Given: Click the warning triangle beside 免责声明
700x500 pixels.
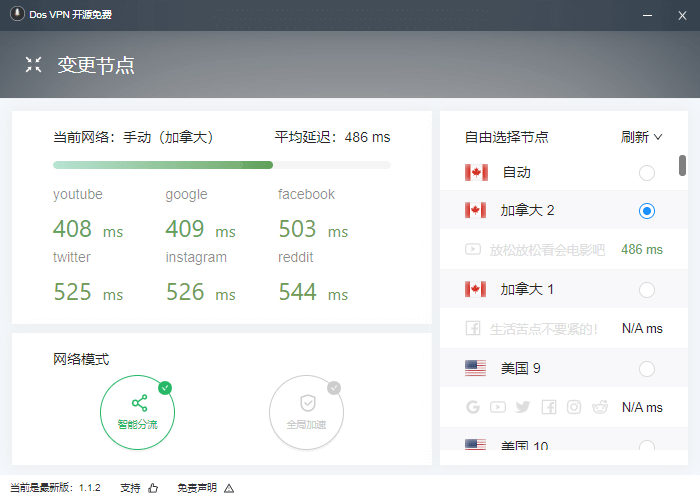Looking at the screenshot, I should [229, 488].
